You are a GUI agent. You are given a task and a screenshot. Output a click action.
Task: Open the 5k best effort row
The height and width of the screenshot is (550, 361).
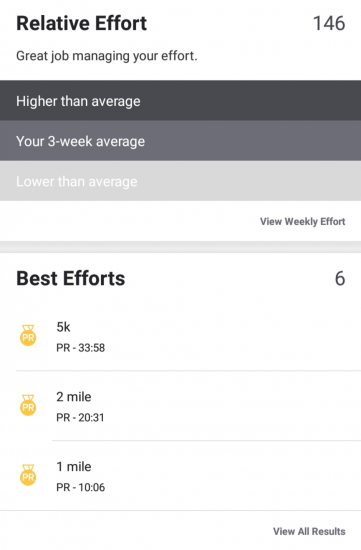pyautogui.click(x=180, y=336)
